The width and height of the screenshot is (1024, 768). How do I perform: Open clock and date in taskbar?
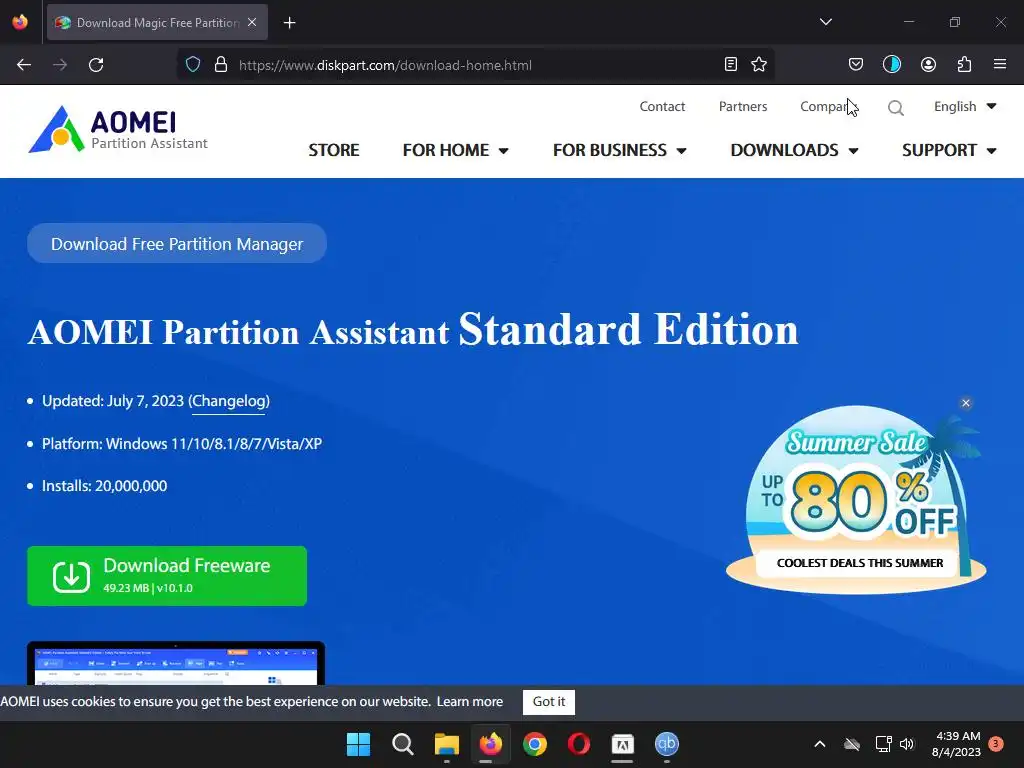coord(956,744)
